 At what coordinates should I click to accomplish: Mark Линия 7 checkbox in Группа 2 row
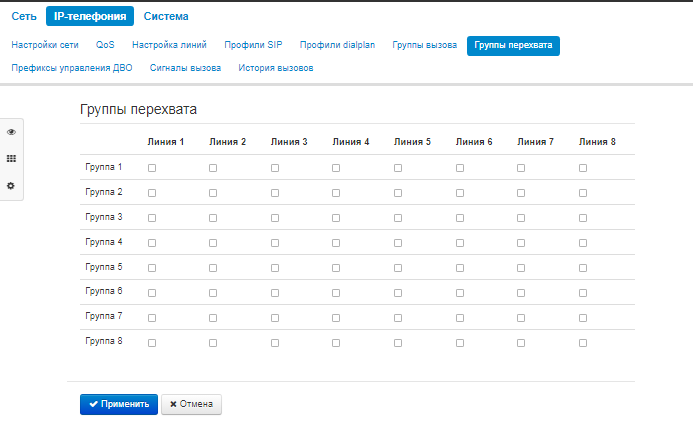(x=521, y=192)
